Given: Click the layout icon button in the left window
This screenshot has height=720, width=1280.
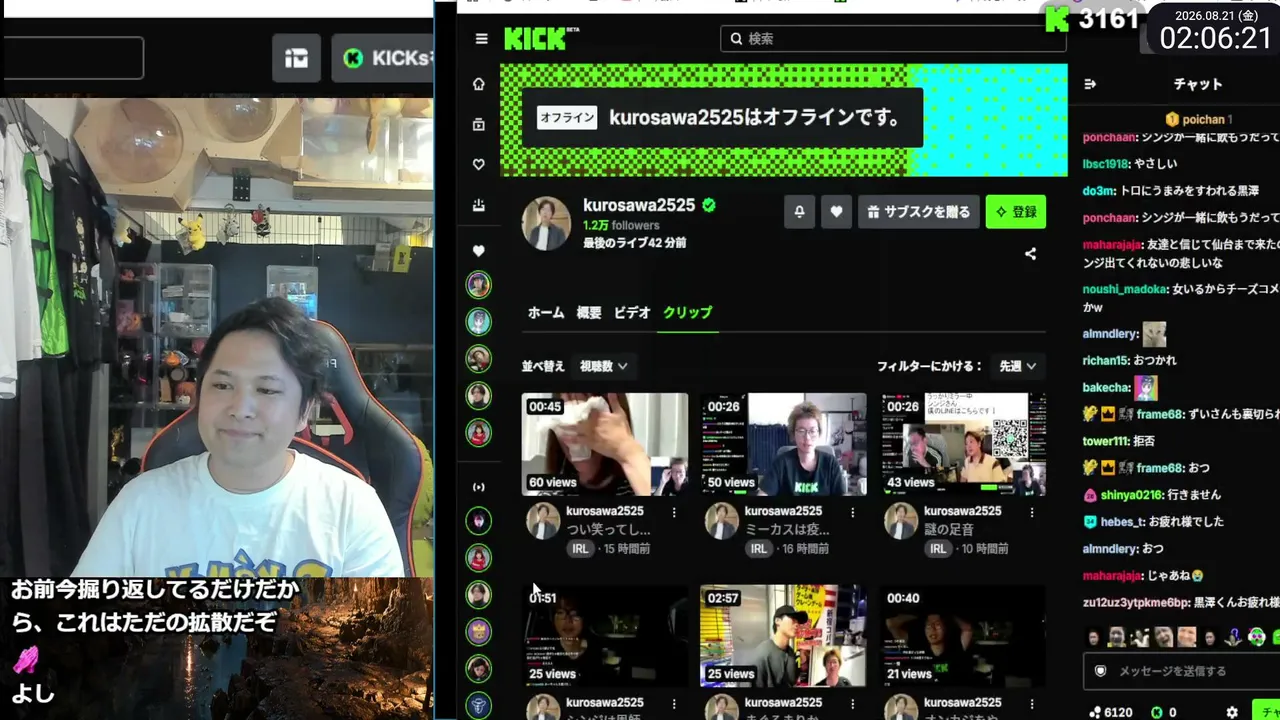Looking at the screenshot, I should 296,58.
